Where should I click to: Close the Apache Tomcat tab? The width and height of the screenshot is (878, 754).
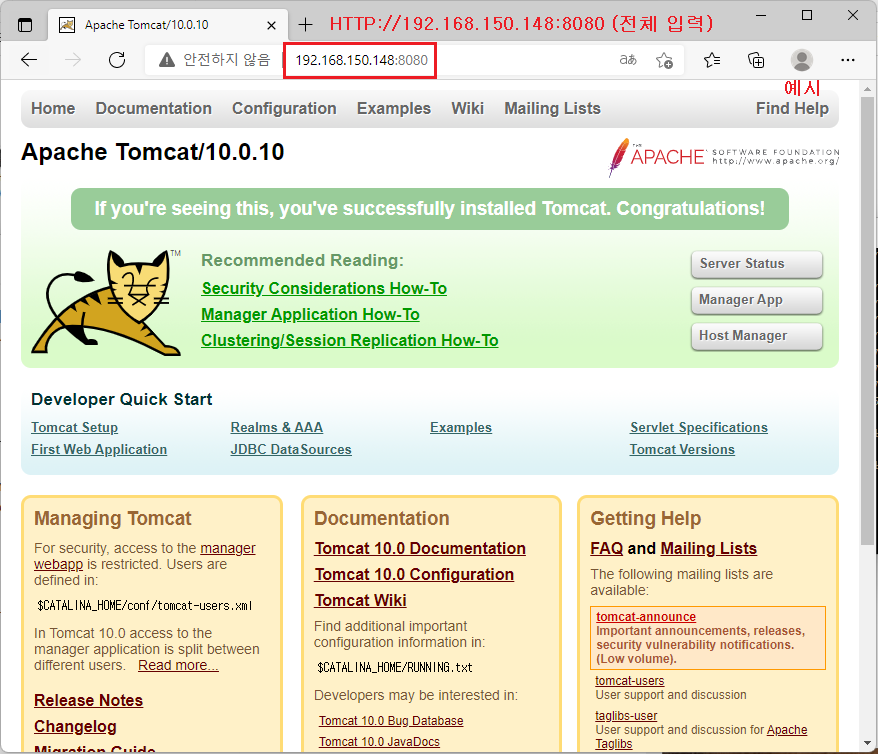pos(271,25)
